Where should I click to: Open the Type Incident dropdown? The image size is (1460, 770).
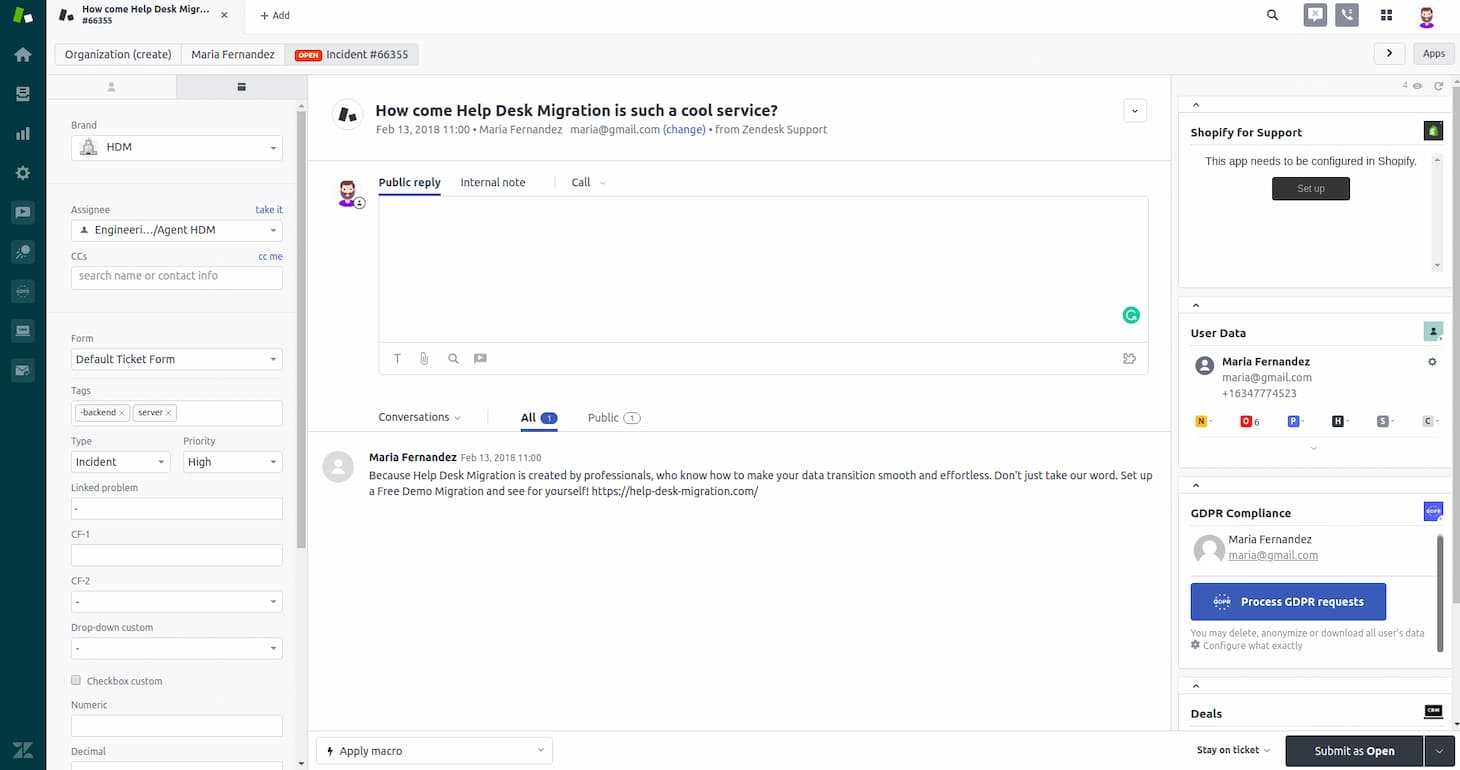click(121, 462)
